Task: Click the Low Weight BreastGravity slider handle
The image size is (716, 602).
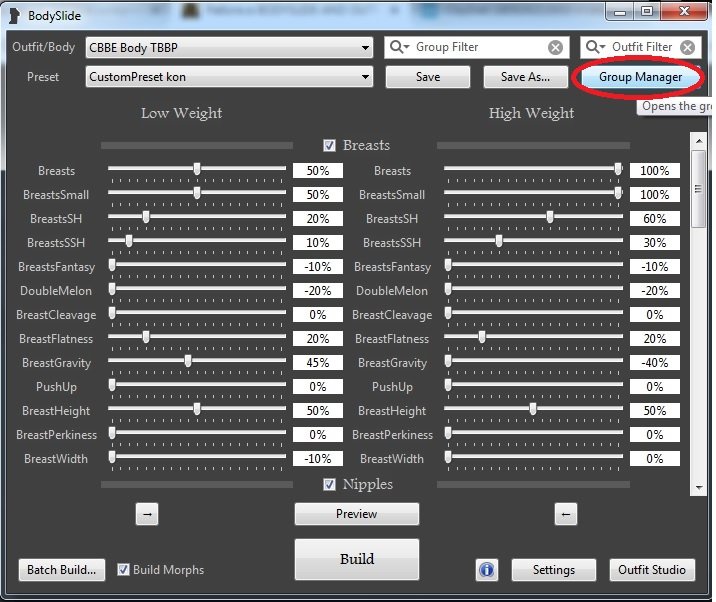Action: coord(188,362)
